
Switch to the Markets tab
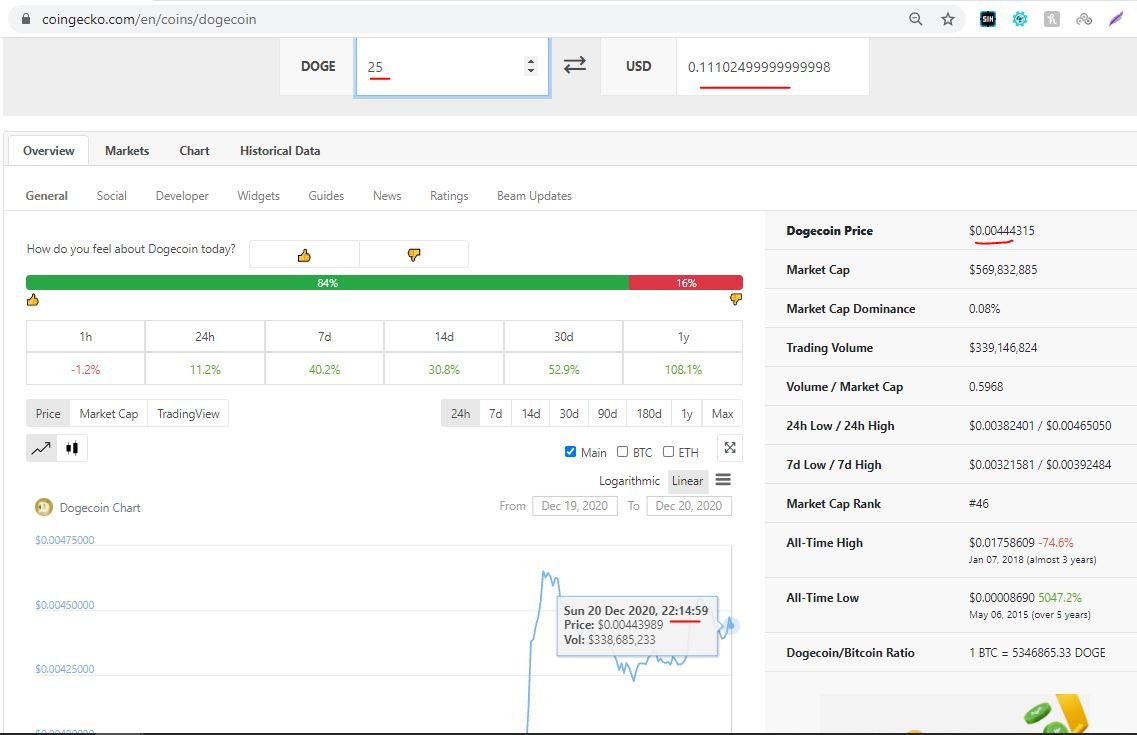tap(127, 151)
